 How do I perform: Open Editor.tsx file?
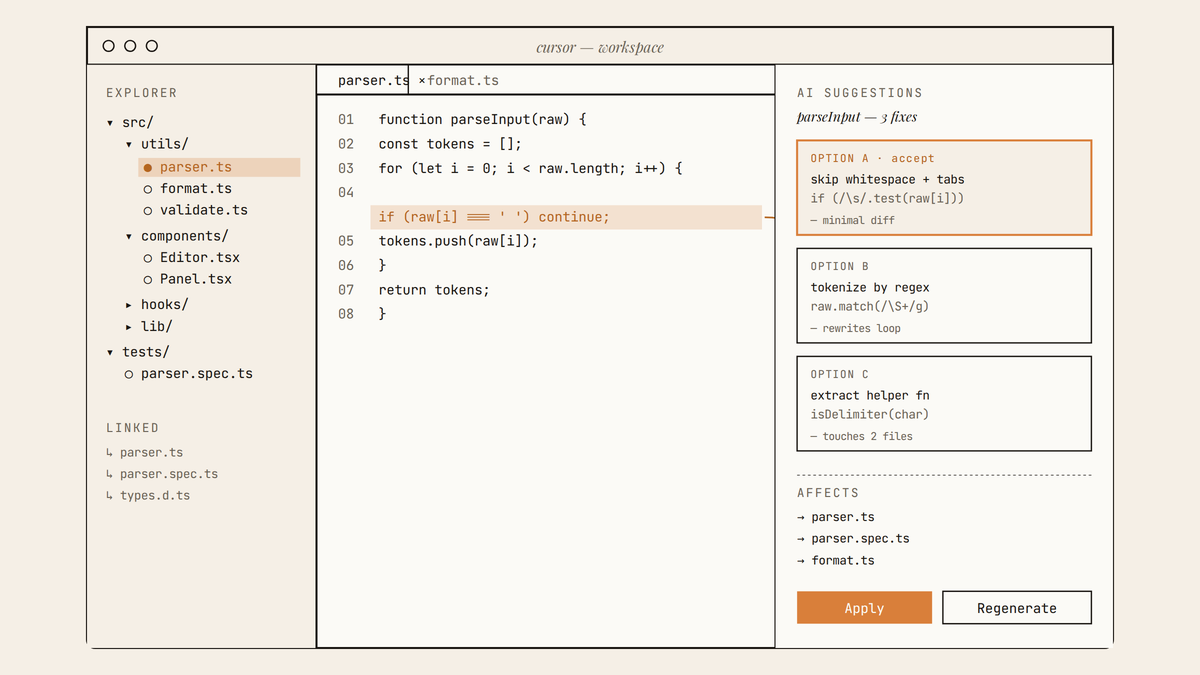click(192, 258)
